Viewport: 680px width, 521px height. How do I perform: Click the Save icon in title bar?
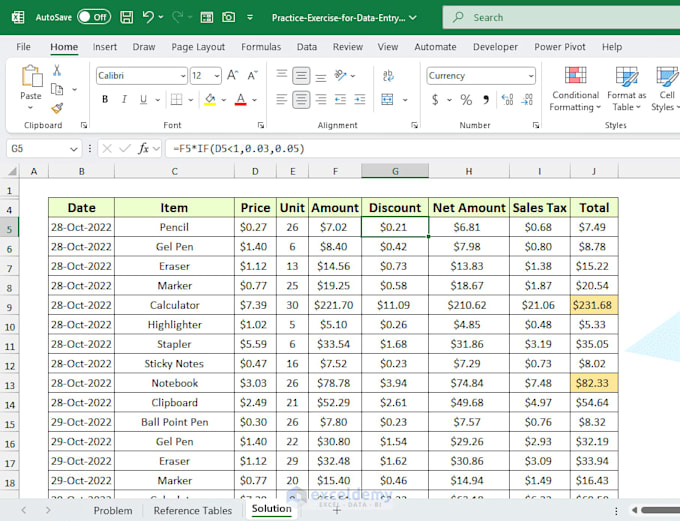click(126, 17)
